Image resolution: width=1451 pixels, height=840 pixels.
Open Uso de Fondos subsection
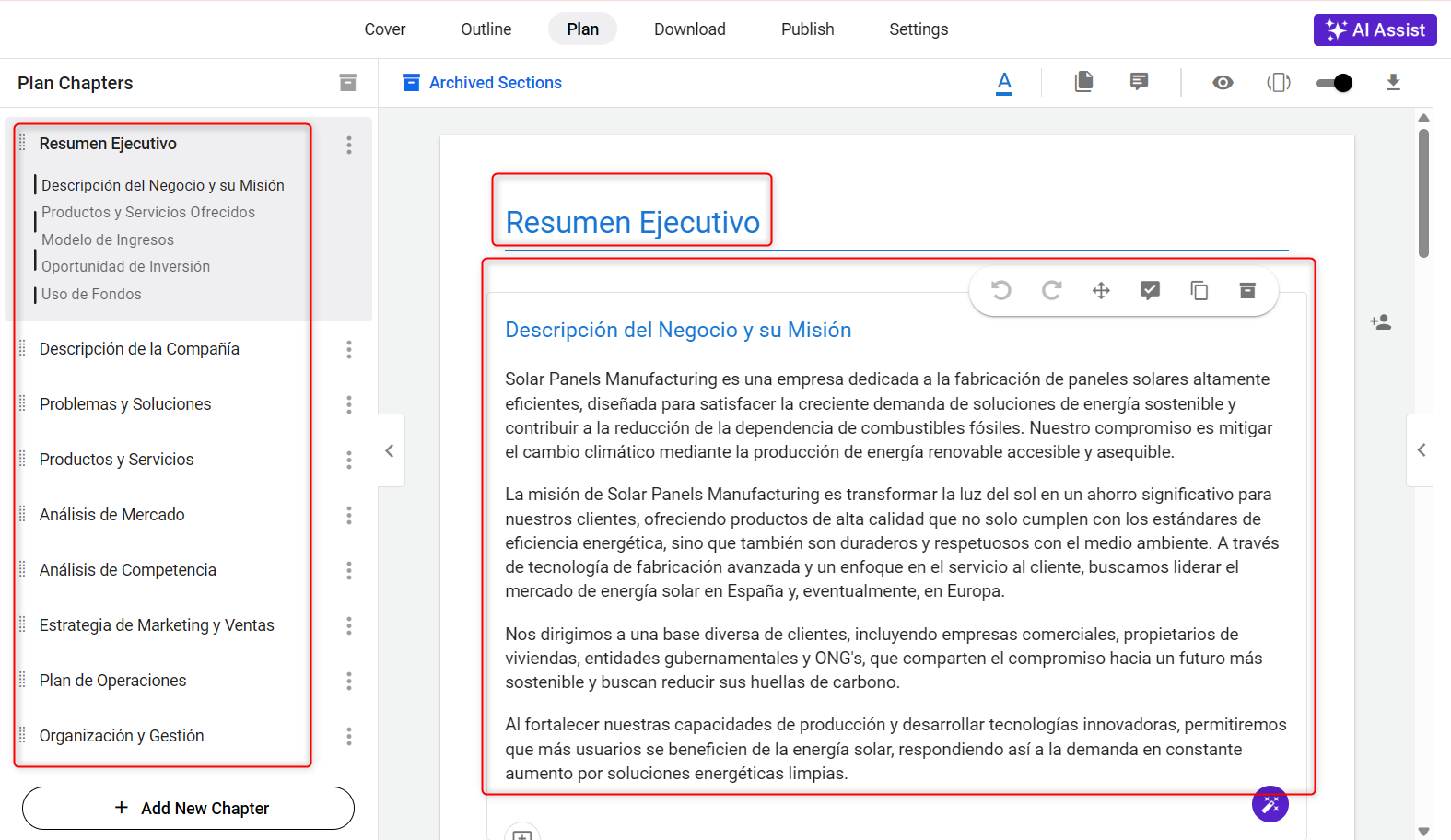point(91,294)
